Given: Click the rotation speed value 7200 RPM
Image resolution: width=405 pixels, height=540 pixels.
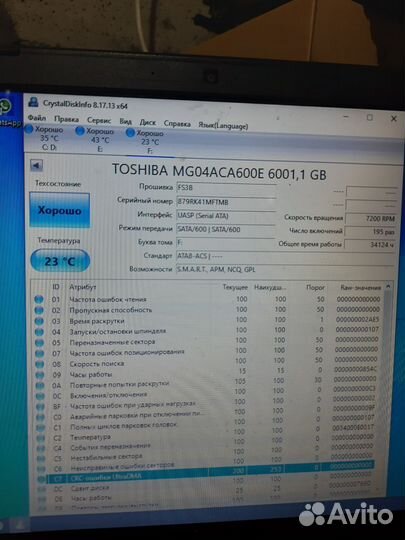Looking at the screenshot, I should click(x=370, y=218).
